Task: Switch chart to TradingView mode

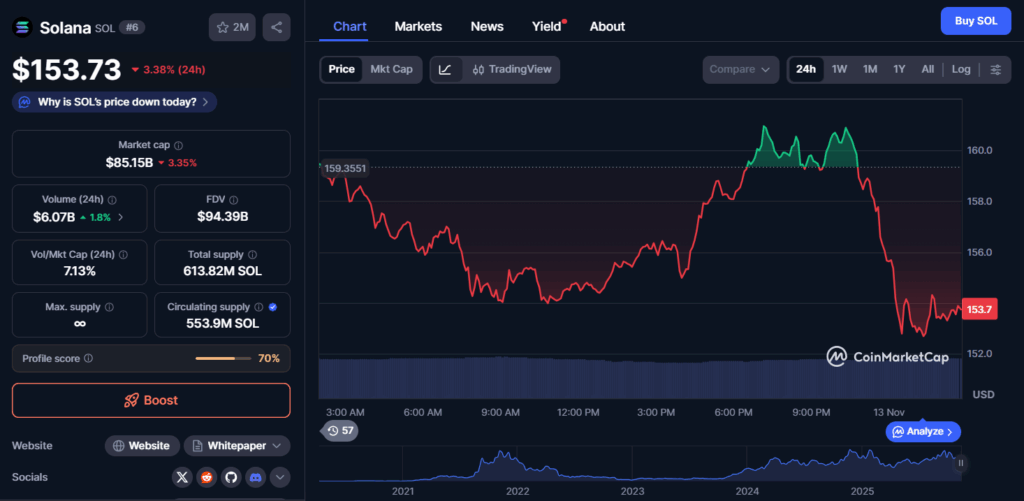Action: click(x=510, y=69)
